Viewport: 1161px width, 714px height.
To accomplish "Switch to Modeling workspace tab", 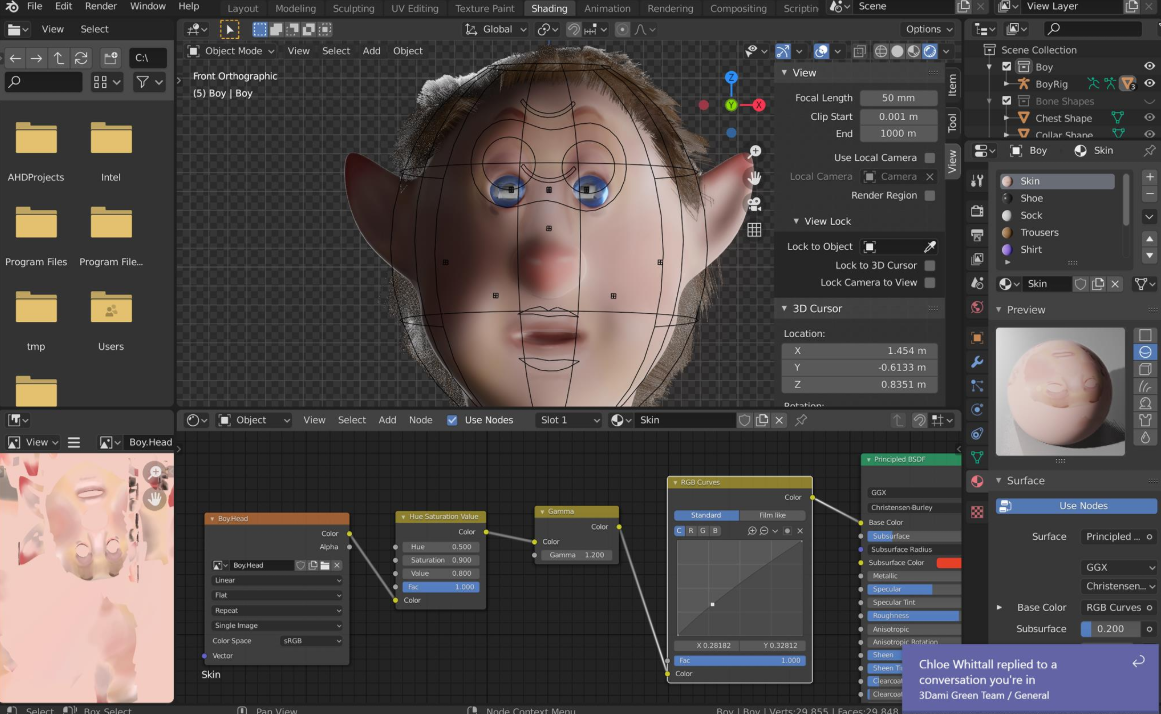I will coord(295,8).
